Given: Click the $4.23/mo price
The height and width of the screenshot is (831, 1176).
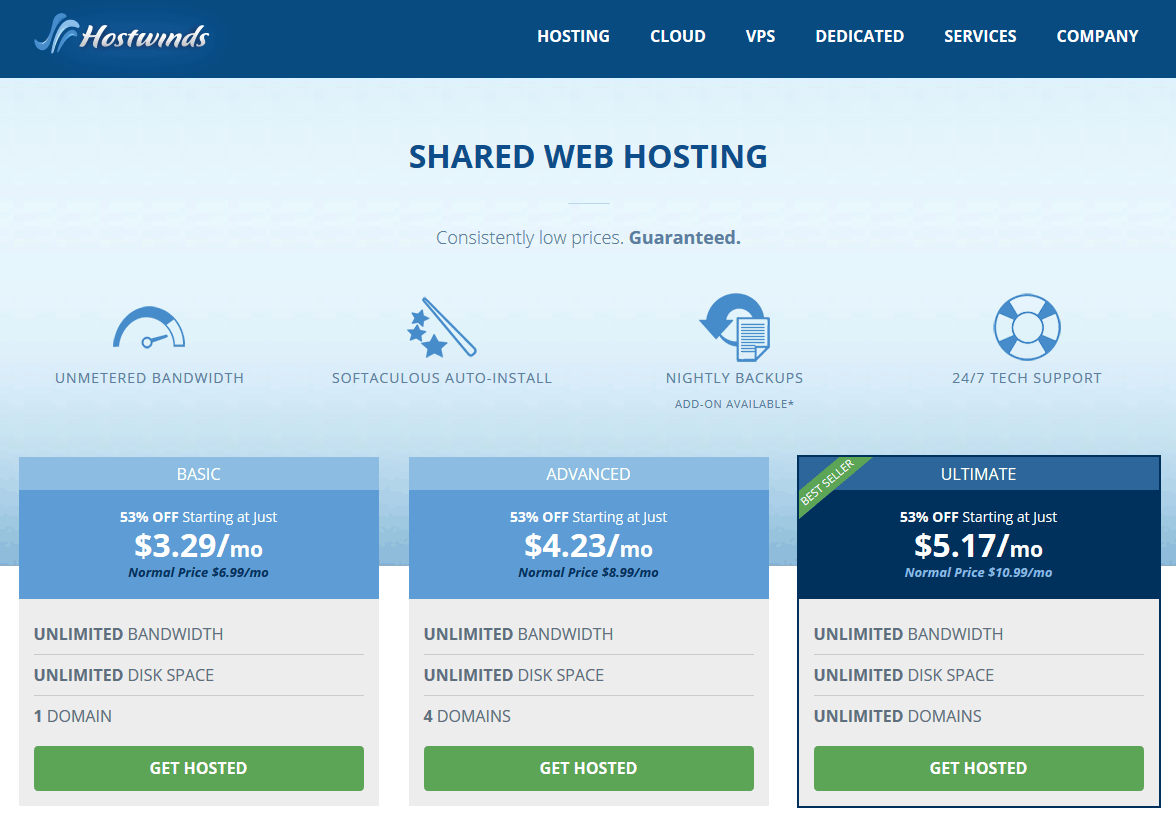Looking at the screenshot, I should [589, 546].
